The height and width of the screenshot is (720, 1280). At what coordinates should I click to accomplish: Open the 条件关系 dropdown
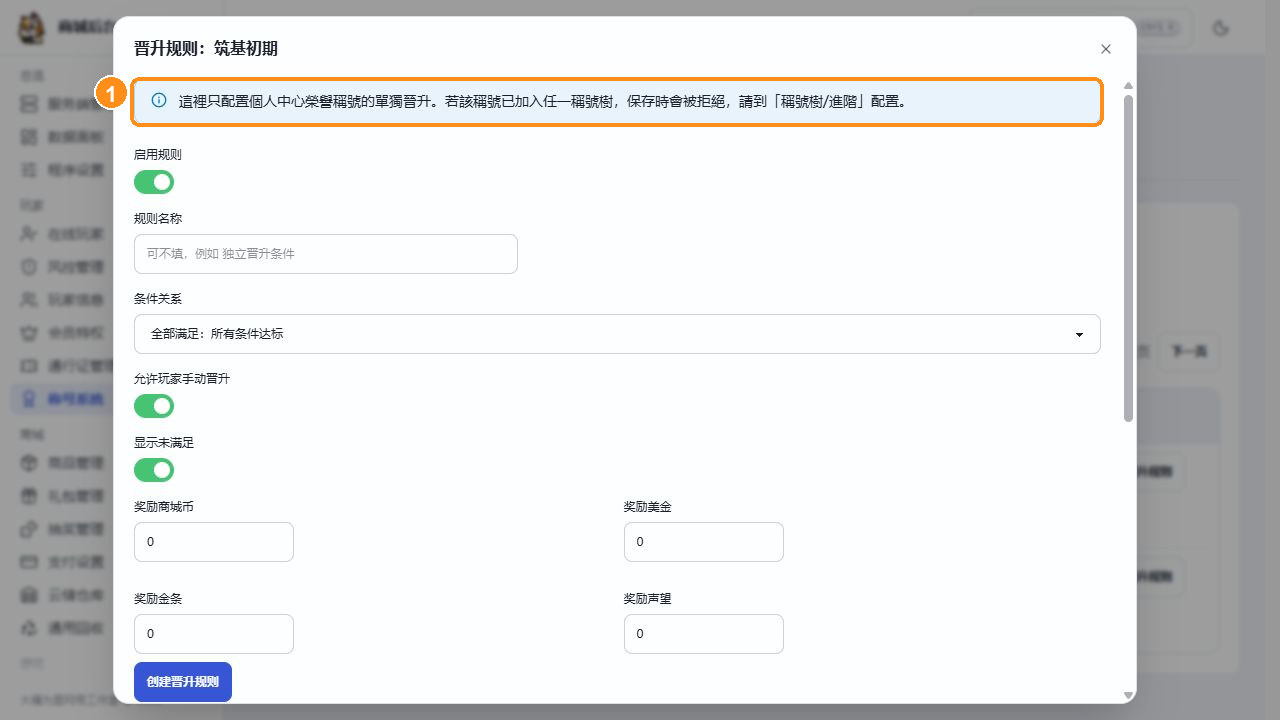coord(617,334)
